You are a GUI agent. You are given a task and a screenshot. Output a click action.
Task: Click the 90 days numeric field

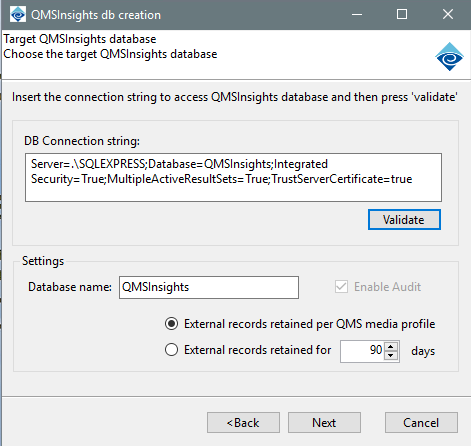pos(362,351)
